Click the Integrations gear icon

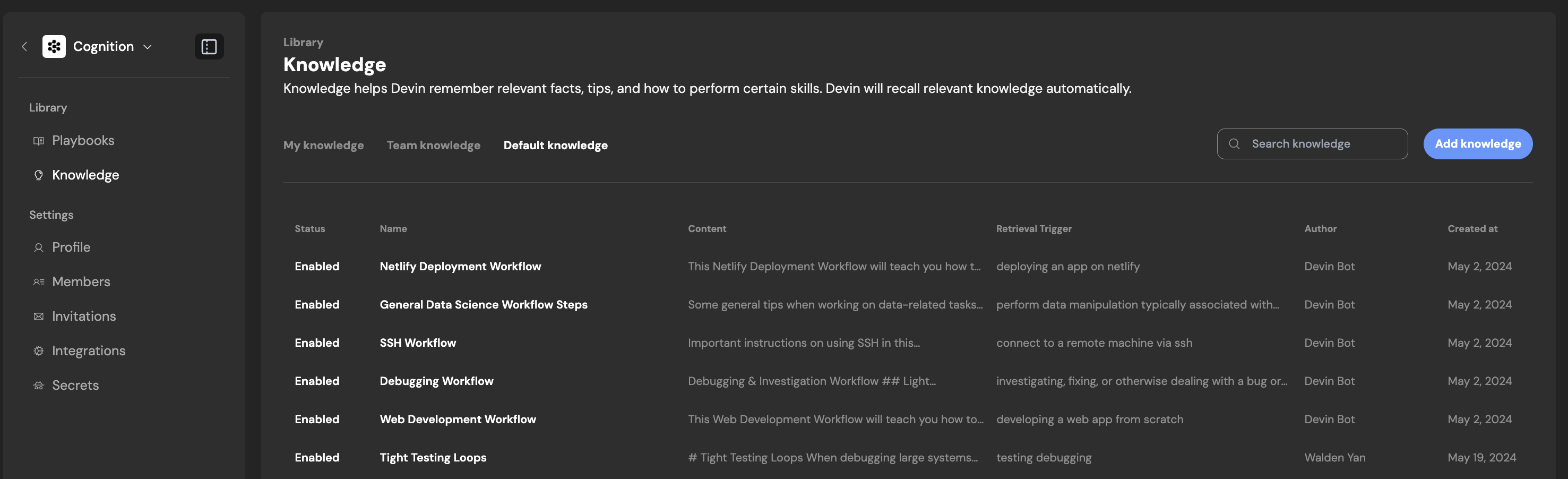(38, 350)
